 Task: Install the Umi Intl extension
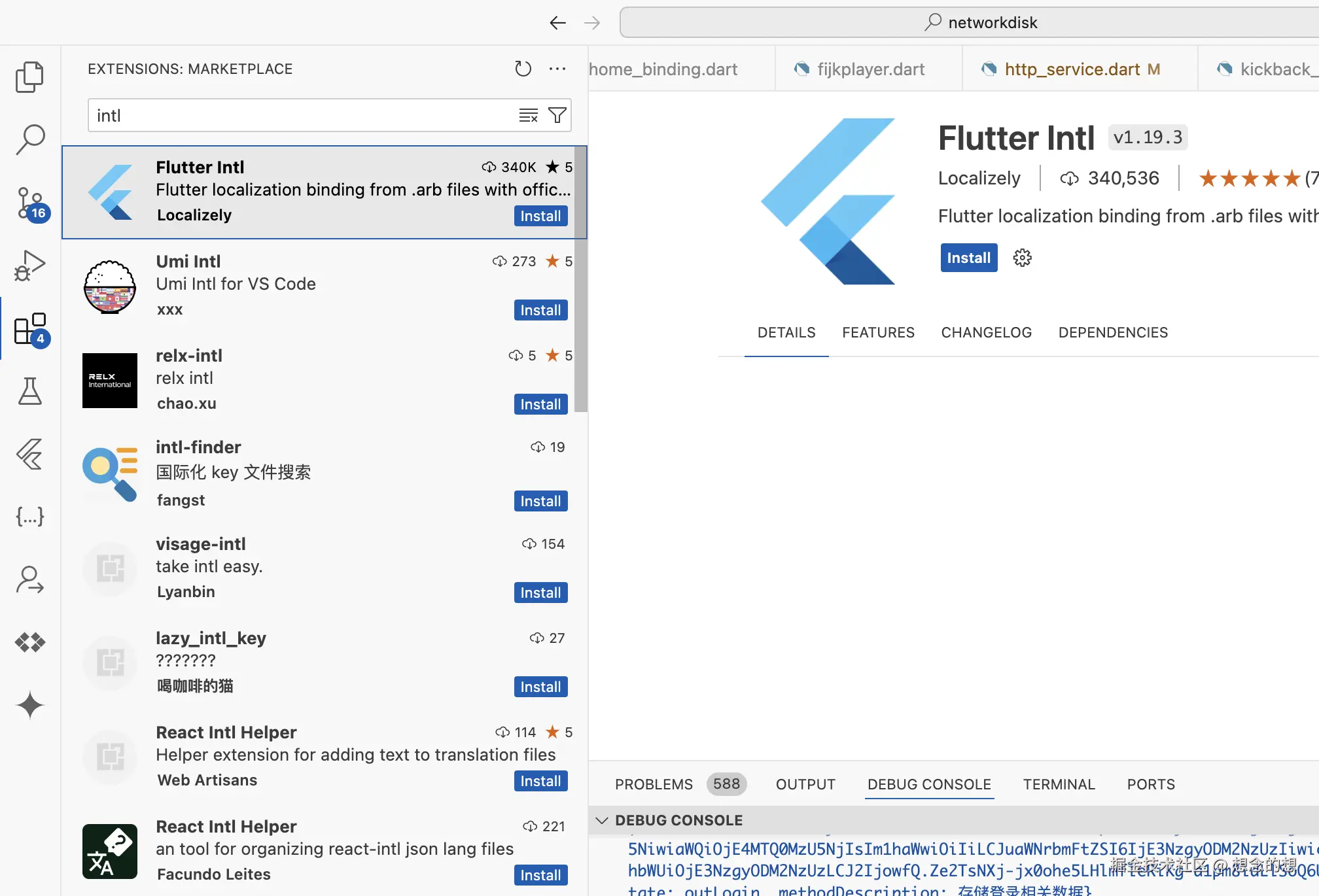(x=540, y=310)
